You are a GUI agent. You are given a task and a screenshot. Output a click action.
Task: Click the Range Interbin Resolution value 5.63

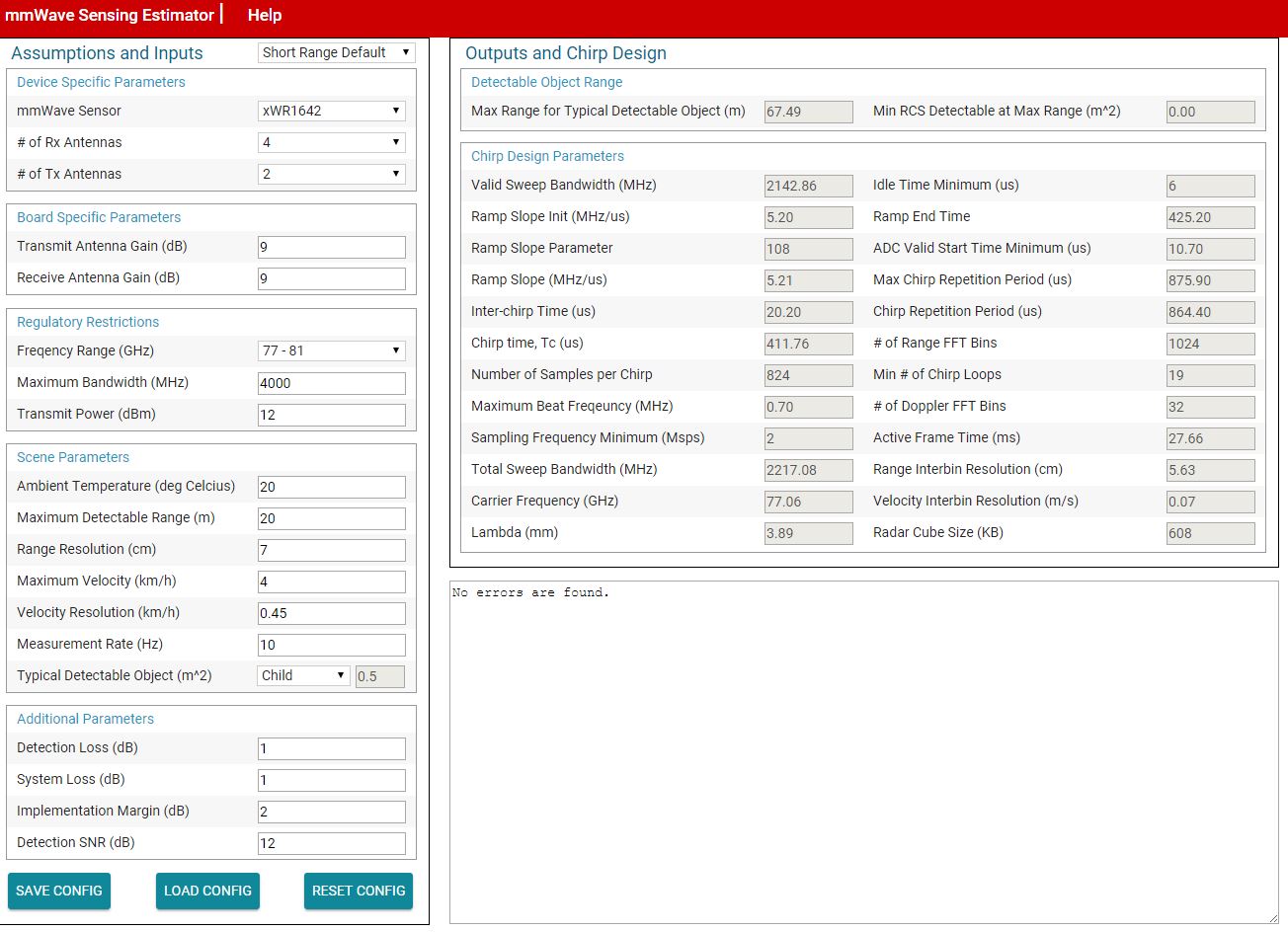[1211, 470]
